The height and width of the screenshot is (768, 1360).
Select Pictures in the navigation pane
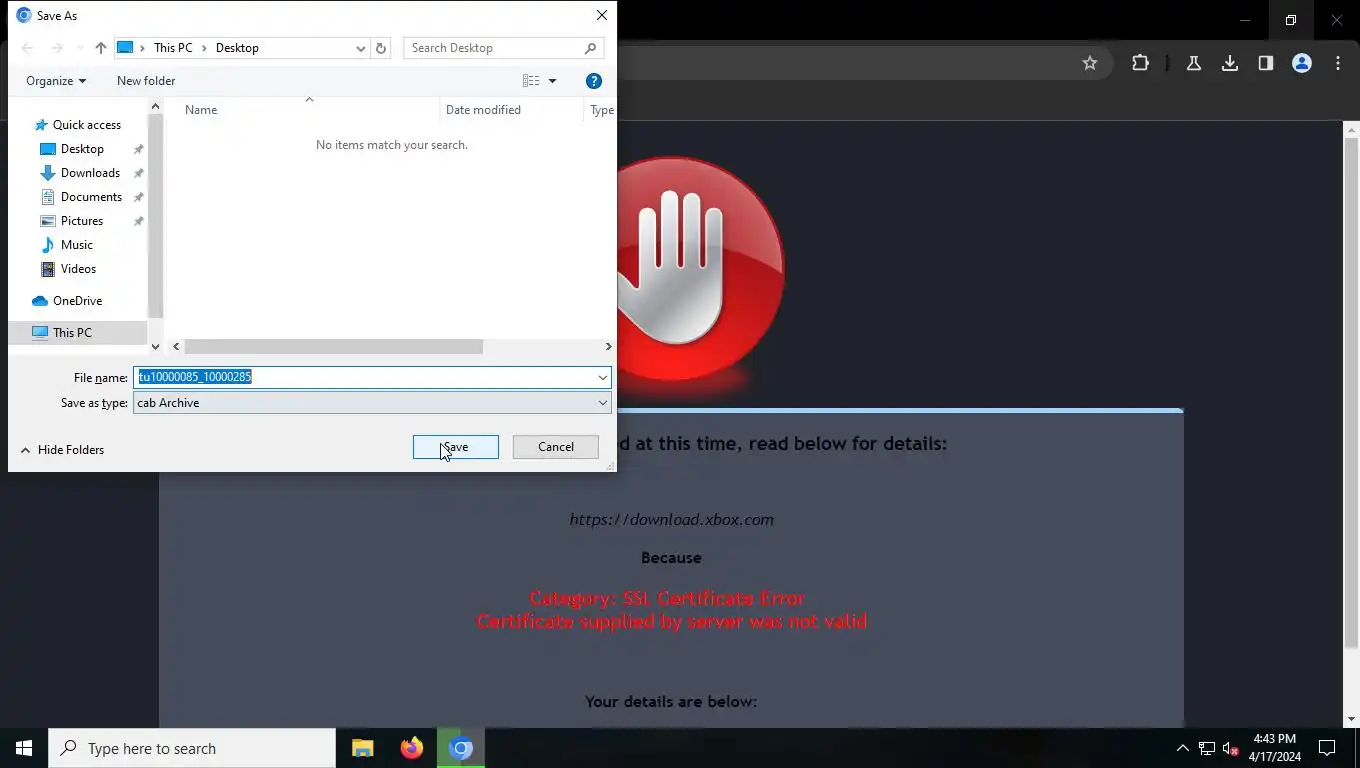tap(82, 221)
